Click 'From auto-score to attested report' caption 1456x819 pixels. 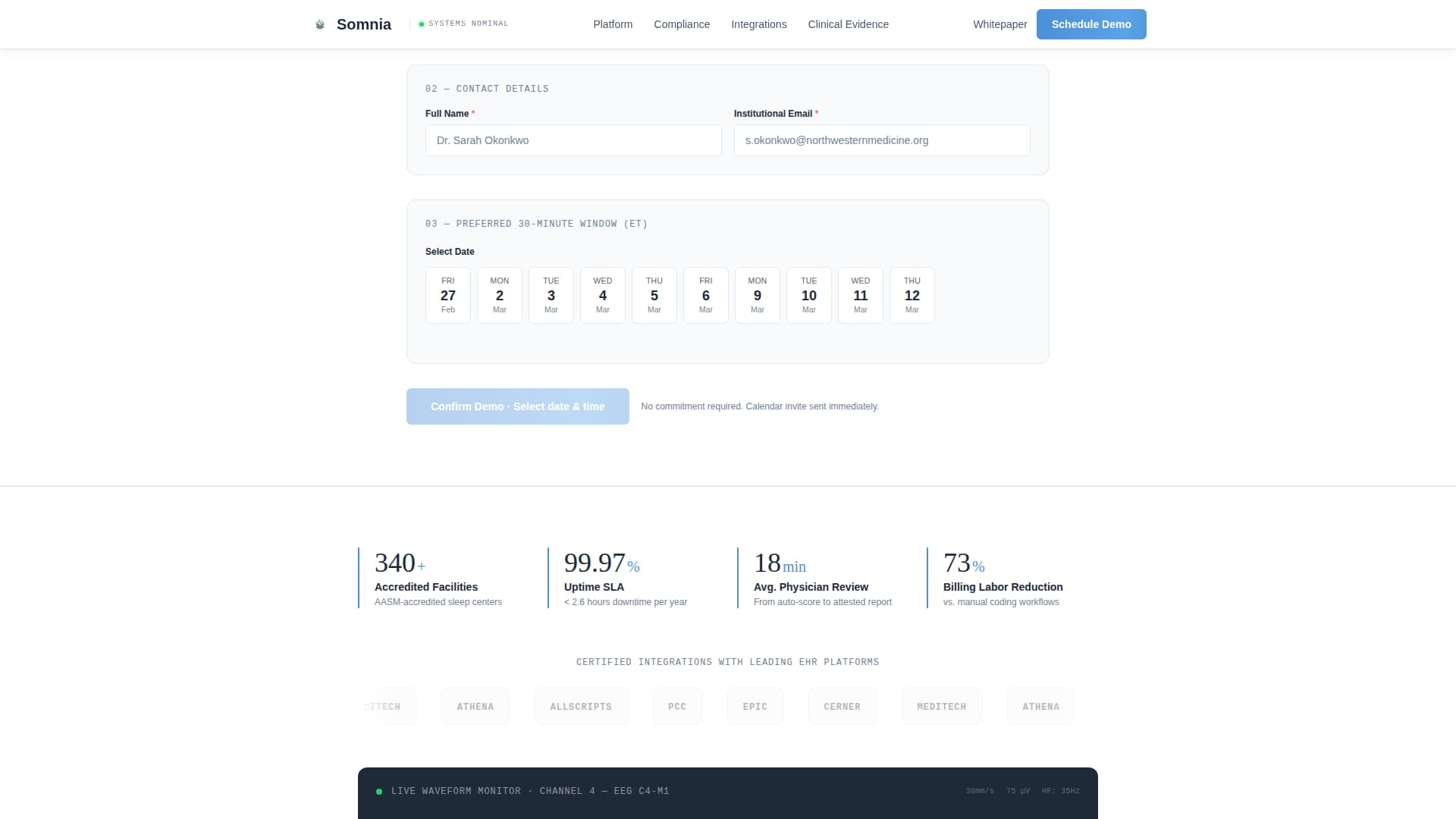(823, 602)
